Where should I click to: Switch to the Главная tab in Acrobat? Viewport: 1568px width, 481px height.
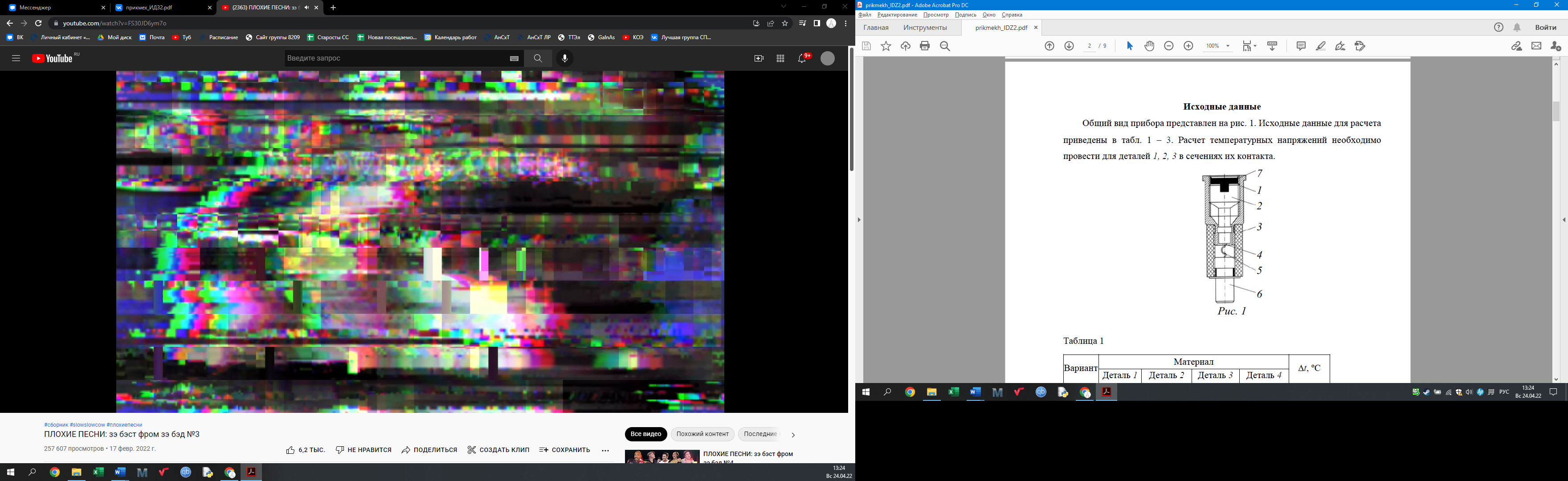pos(876,28)
